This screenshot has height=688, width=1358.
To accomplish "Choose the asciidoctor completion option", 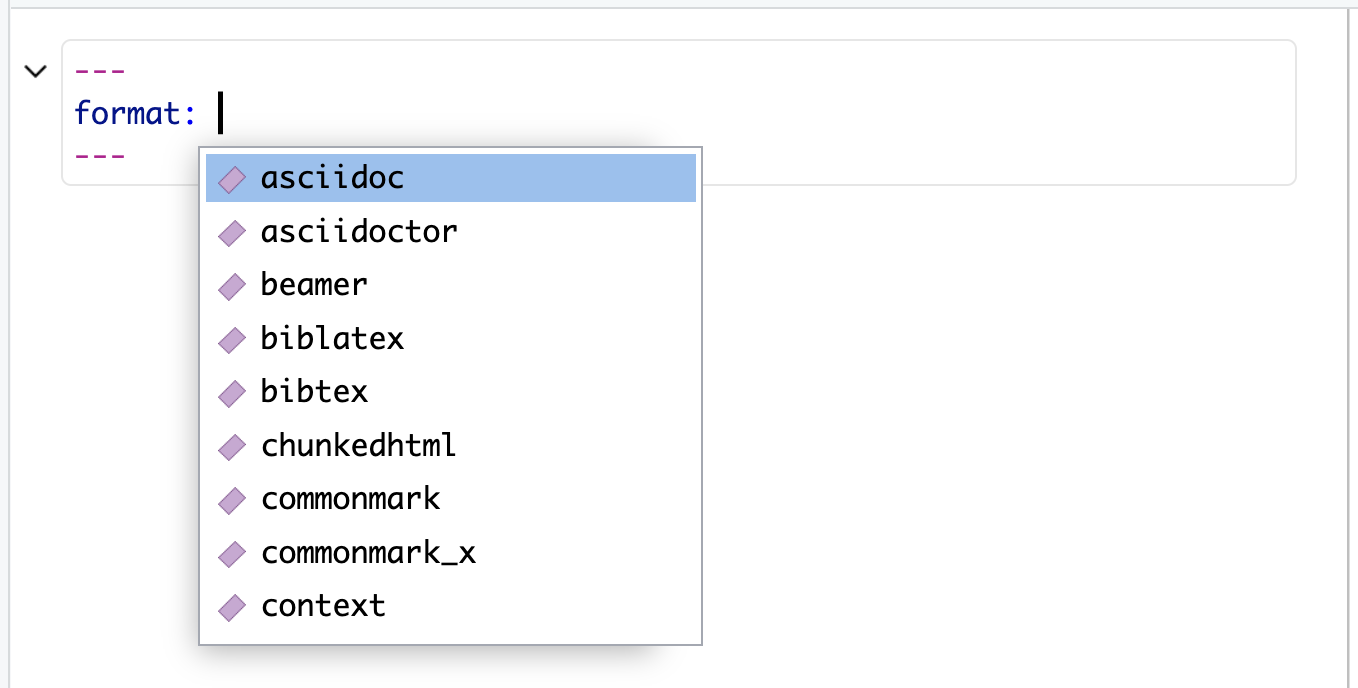I will (x=358, y=232).
